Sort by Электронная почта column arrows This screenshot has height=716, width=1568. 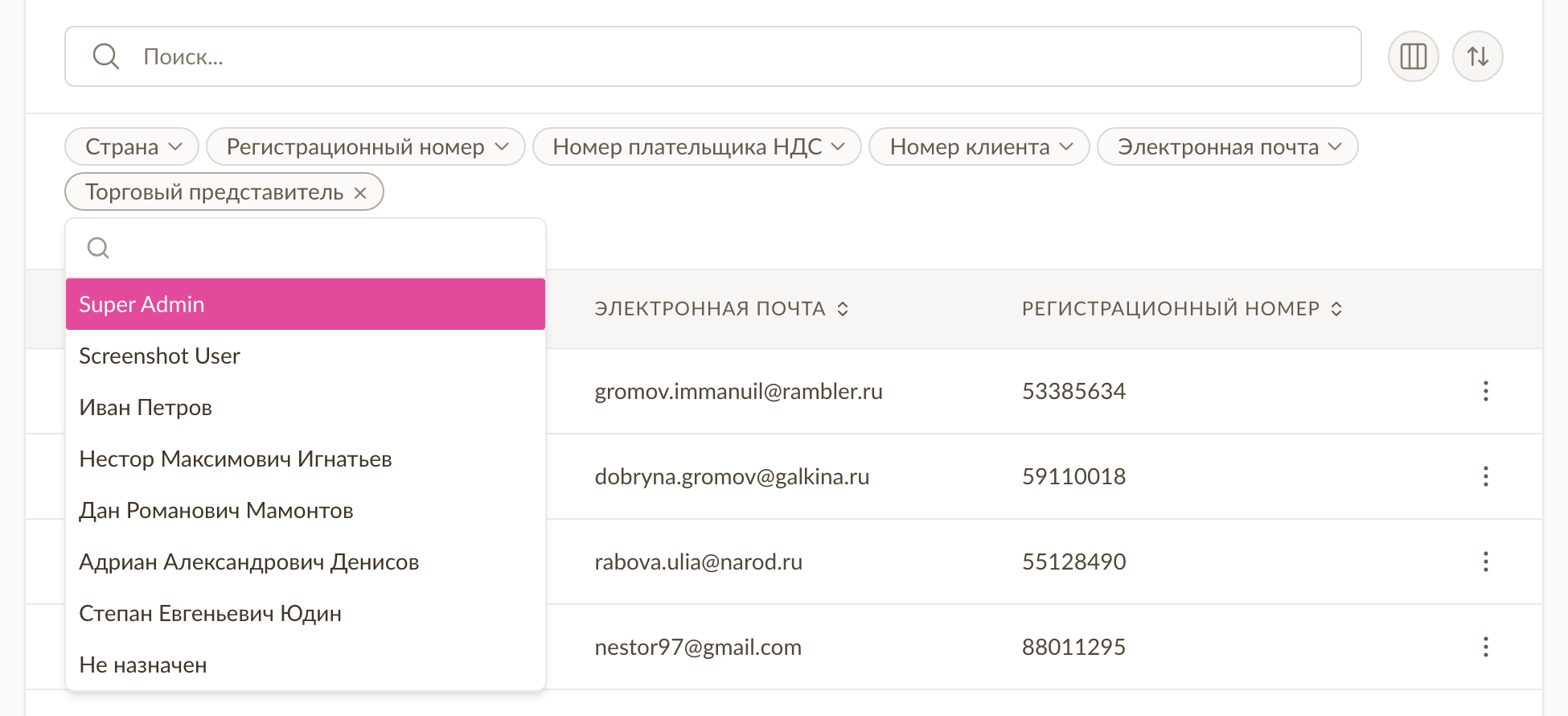click(x=843, y=309)
